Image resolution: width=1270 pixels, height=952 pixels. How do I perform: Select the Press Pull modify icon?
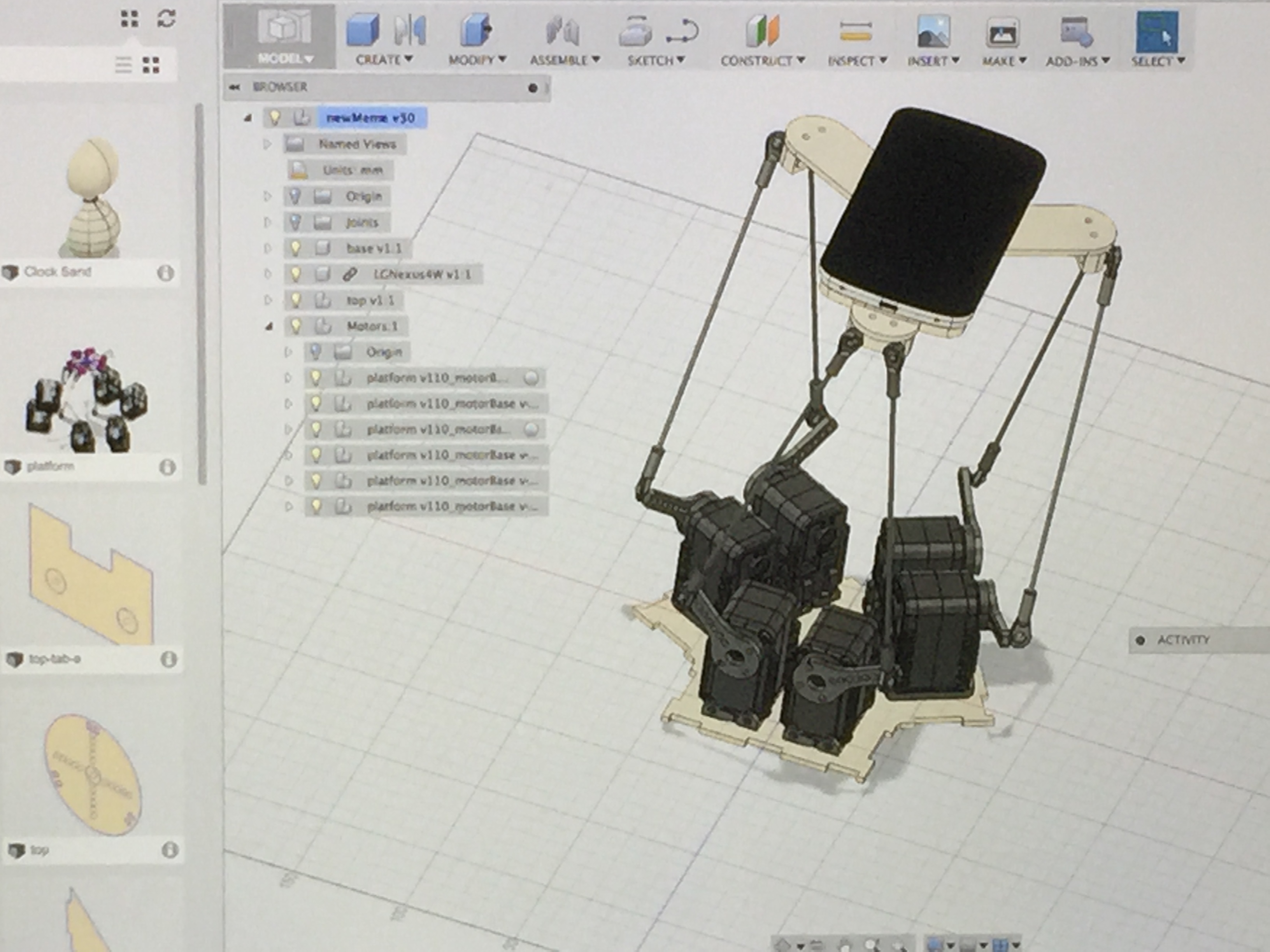476,30
